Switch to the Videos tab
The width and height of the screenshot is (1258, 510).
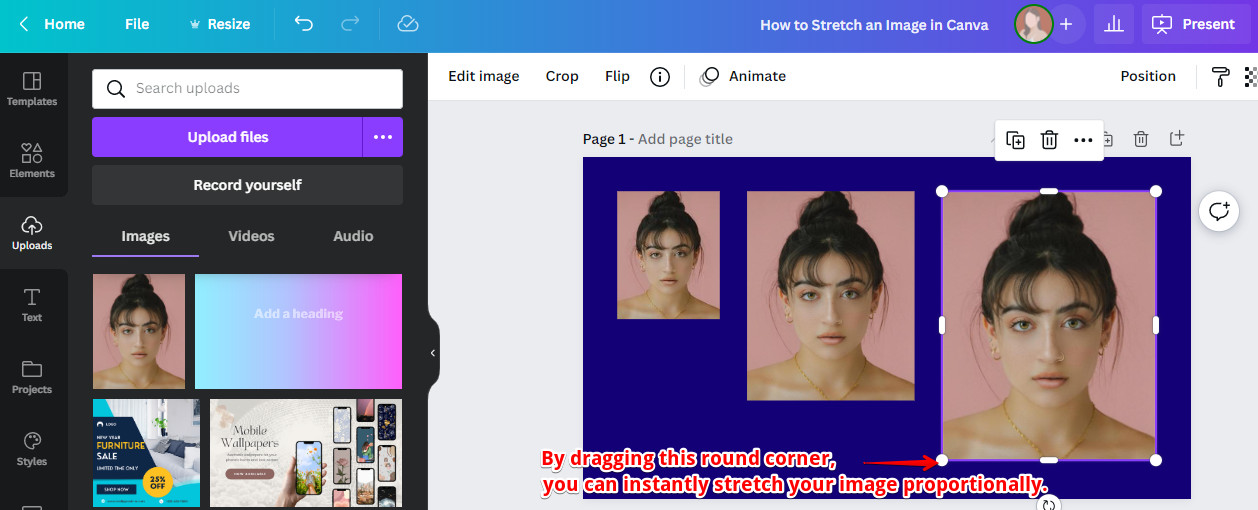[x=251, y=237]
